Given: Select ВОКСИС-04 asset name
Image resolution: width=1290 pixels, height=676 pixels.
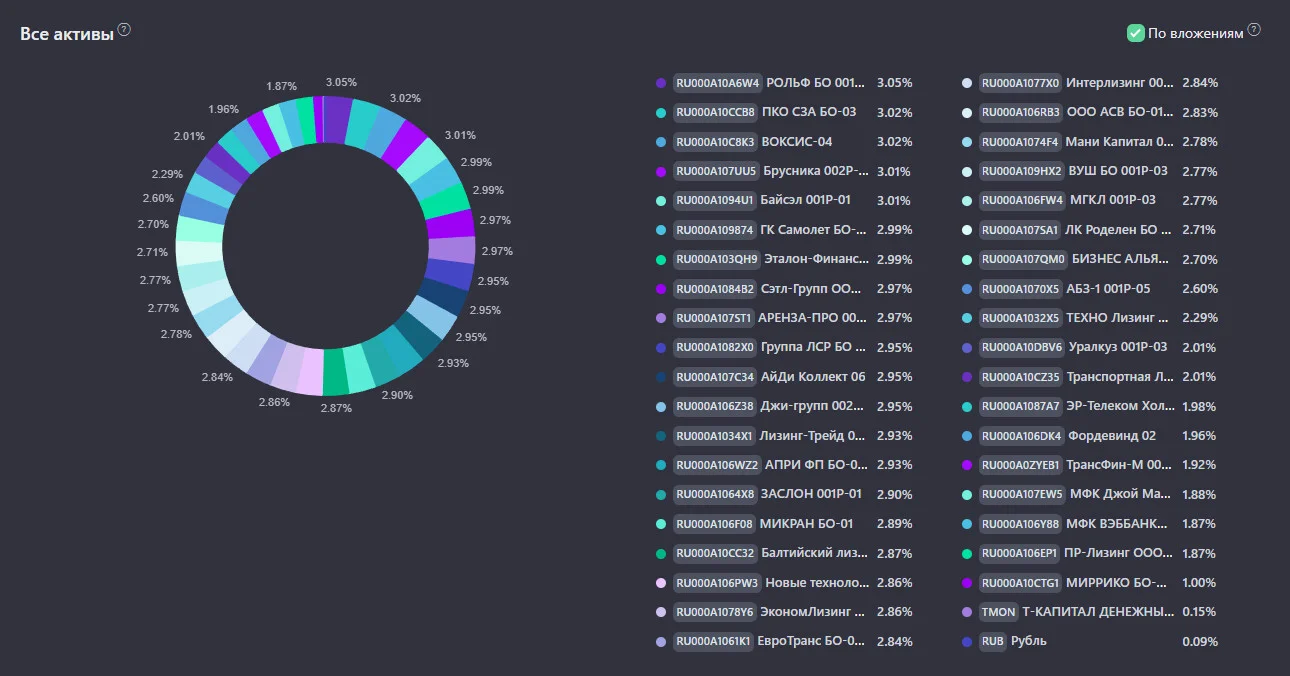Looking at the screenshot, I should point(797,142).
